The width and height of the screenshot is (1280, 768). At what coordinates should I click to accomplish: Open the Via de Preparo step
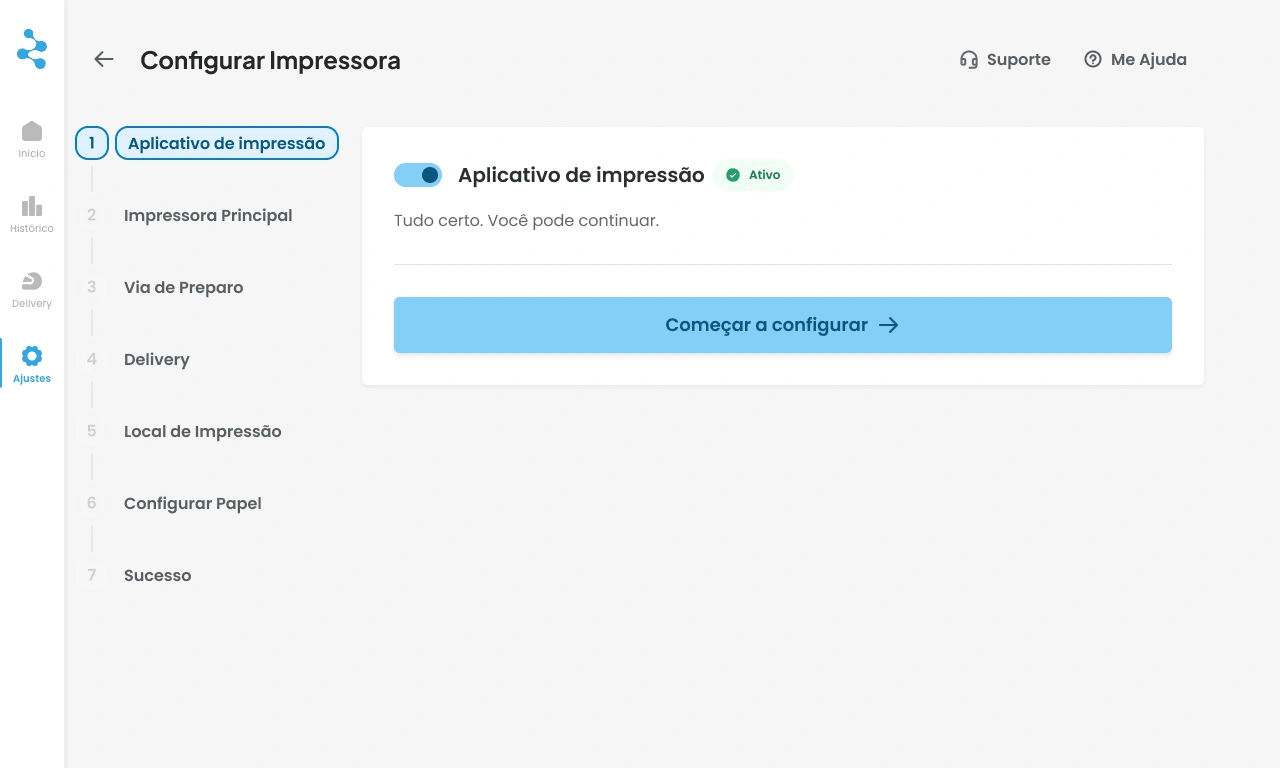point(184,288)
